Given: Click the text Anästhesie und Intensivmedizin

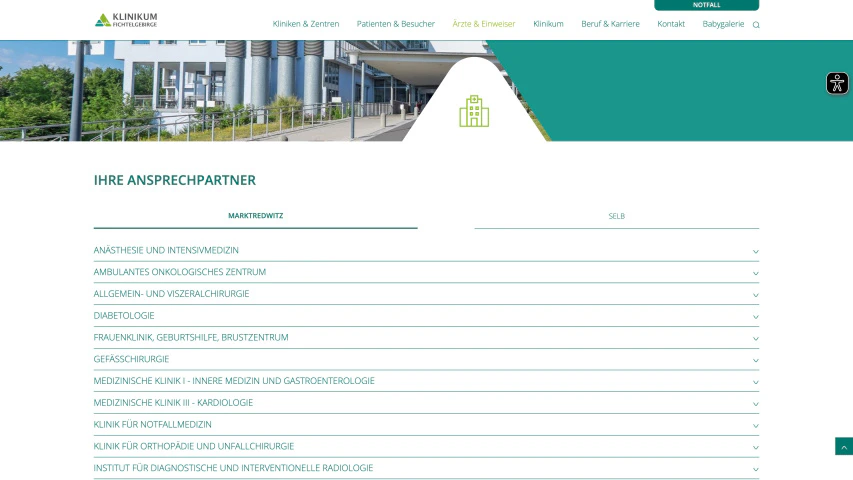Looking at the screenshot, I should 166,250.
